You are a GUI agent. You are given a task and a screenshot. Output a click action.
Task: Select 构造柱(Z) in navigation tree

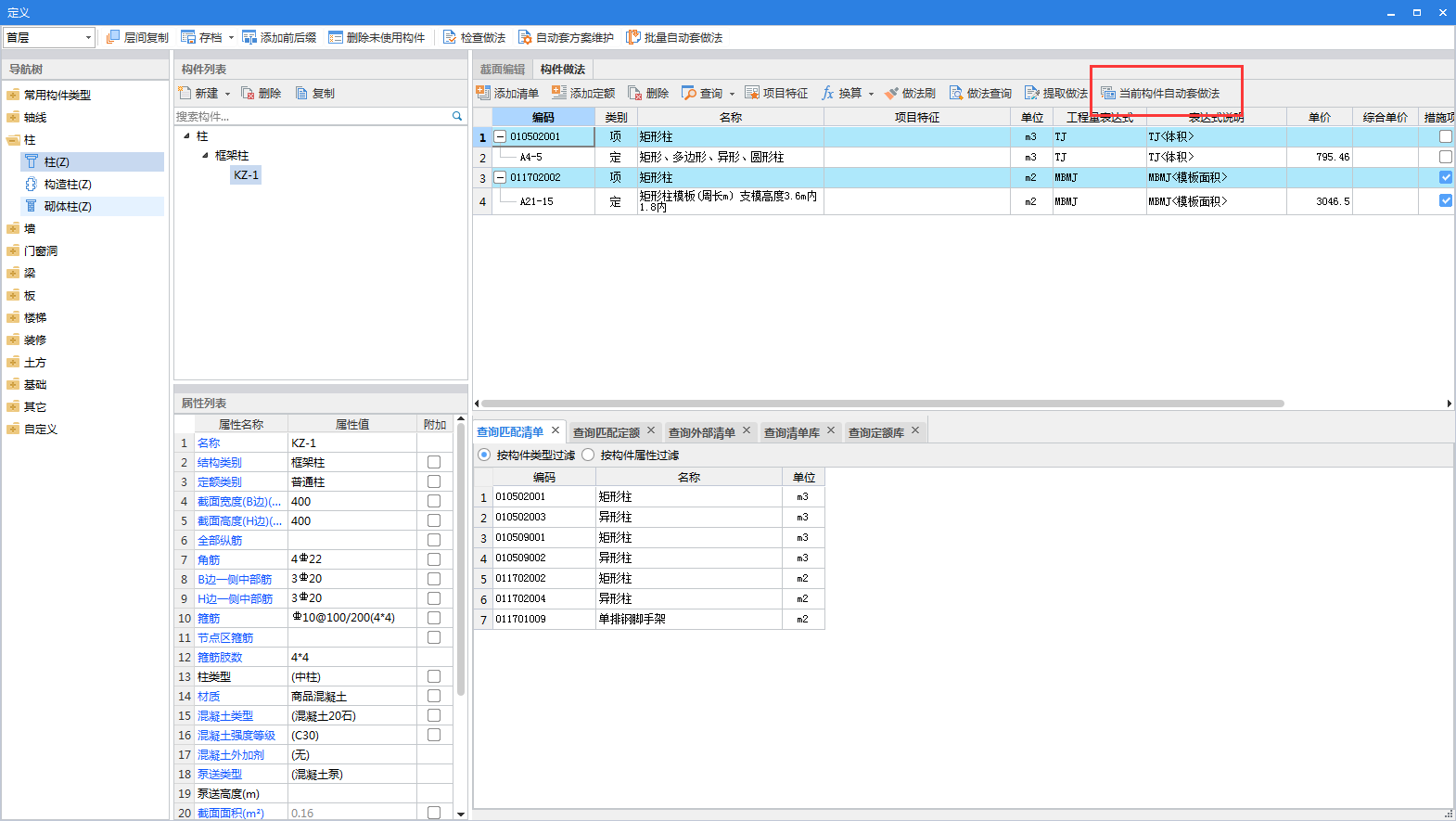pyautogui.click(x=93, y=184)
